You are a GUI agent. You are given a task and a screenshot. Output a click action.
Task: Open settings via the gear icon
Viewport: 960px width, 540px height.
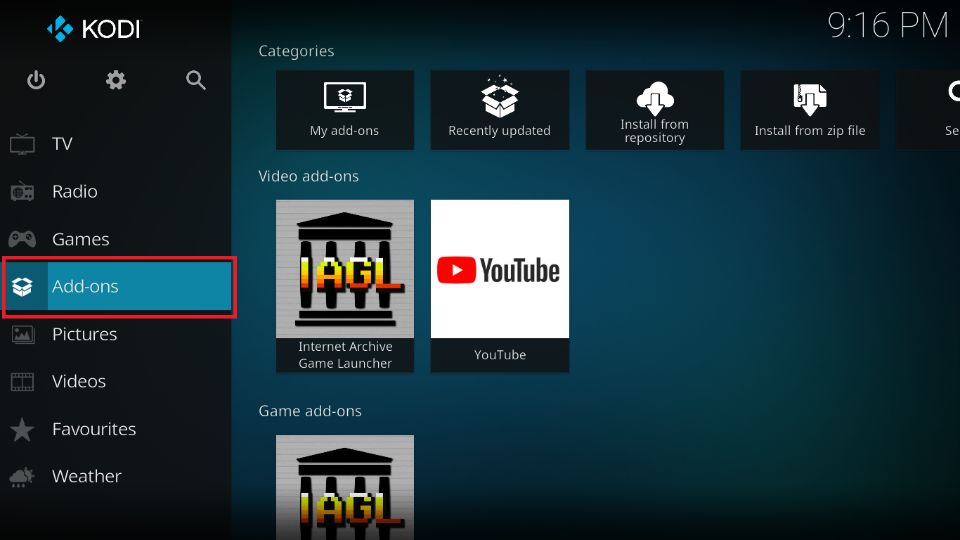click(x=116, y=80)
